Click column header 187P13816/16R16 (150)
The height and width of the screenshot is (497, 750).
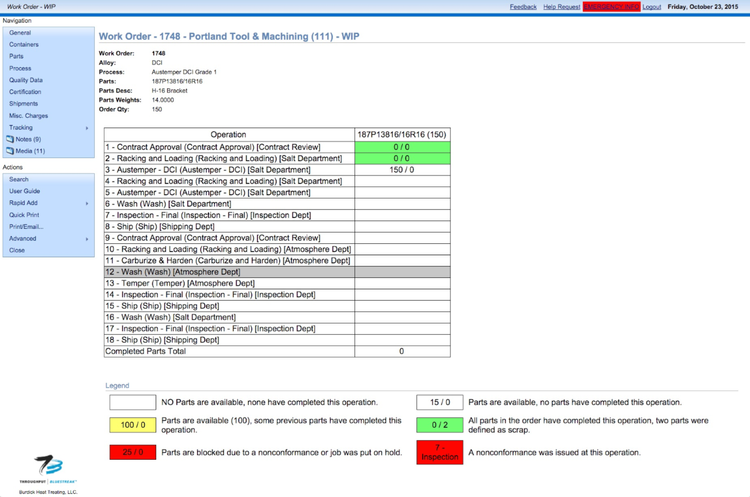tap(402, 135)
